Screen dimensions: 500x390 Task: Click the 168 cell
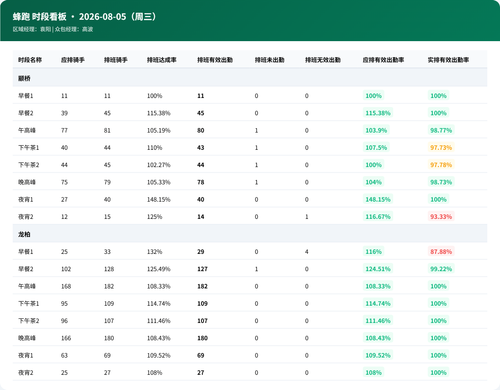pyautogui.click(x=66, y=286)
